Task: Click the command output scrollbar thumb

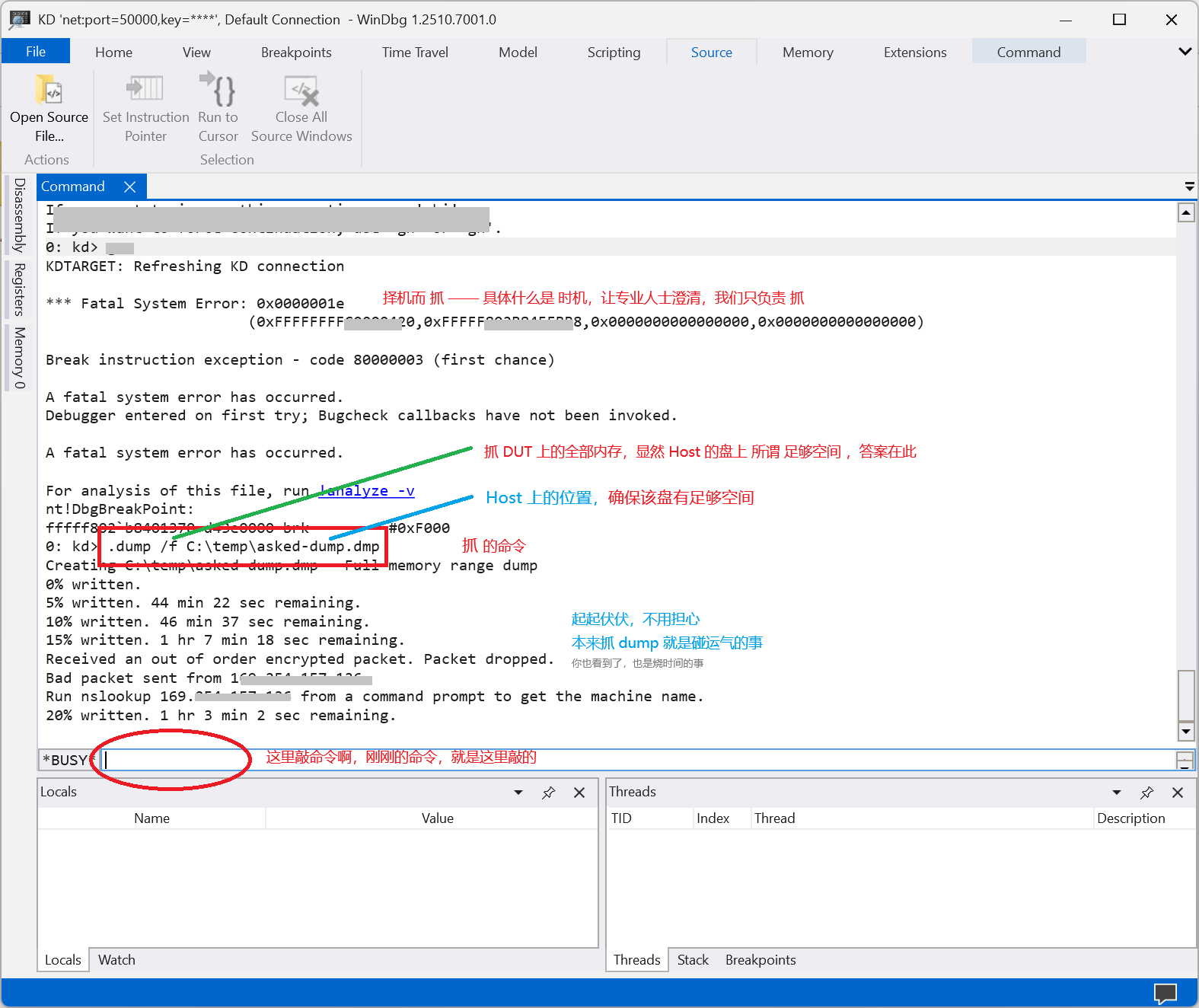Action: pos(1186,694)
